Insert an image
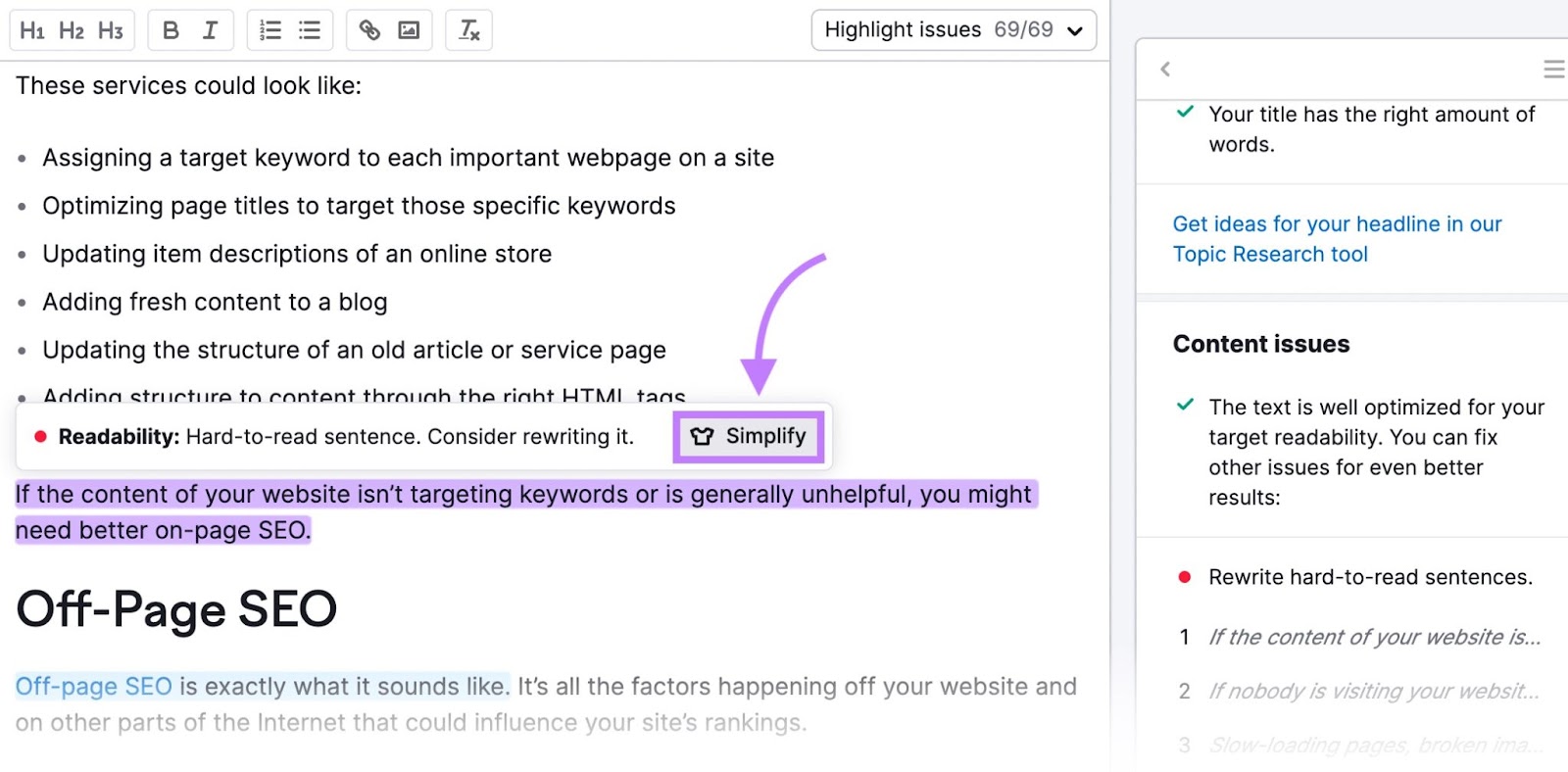The image size is (1568, 772). point(409,30)
